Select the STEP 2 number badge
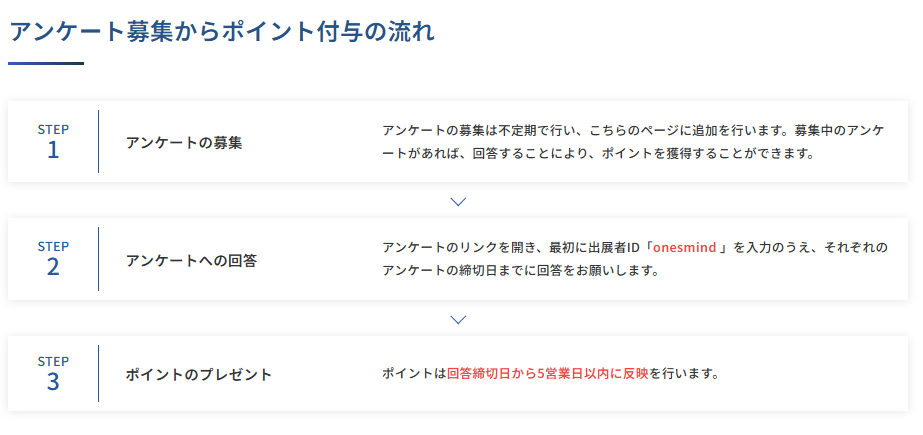 click(x=53, y=260)
